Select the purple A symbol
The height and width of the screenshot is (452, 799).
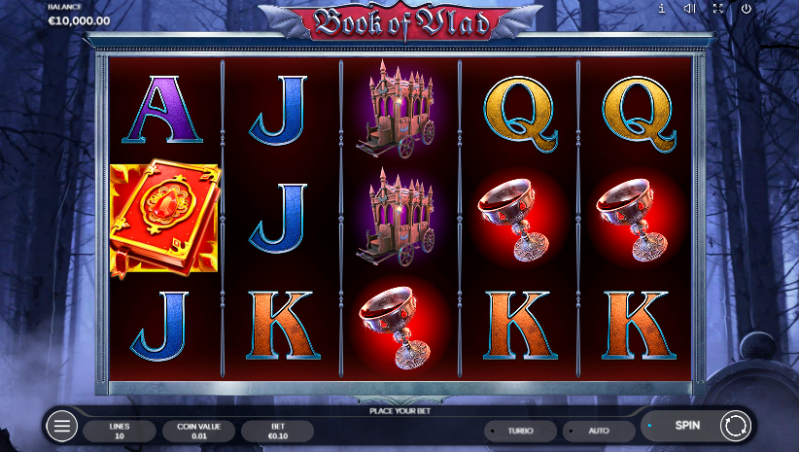[x=162, y=110]
